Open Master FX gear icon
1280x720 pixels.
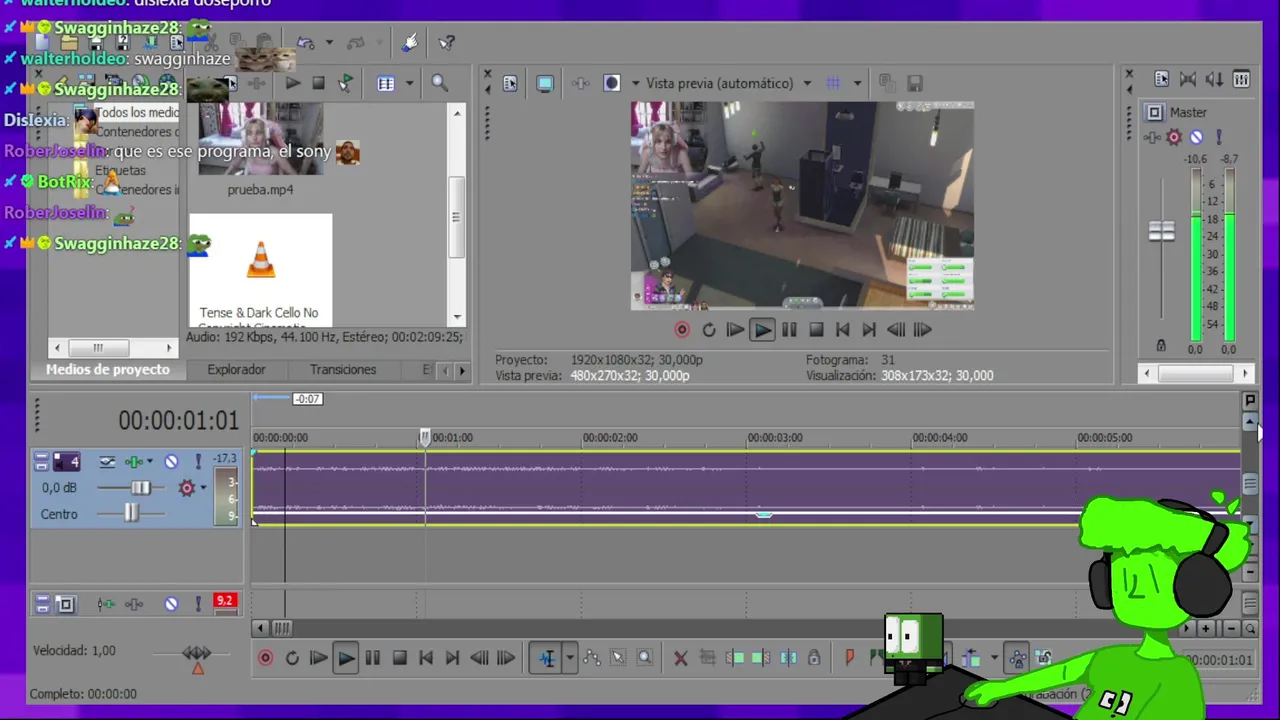(1175, 137)
